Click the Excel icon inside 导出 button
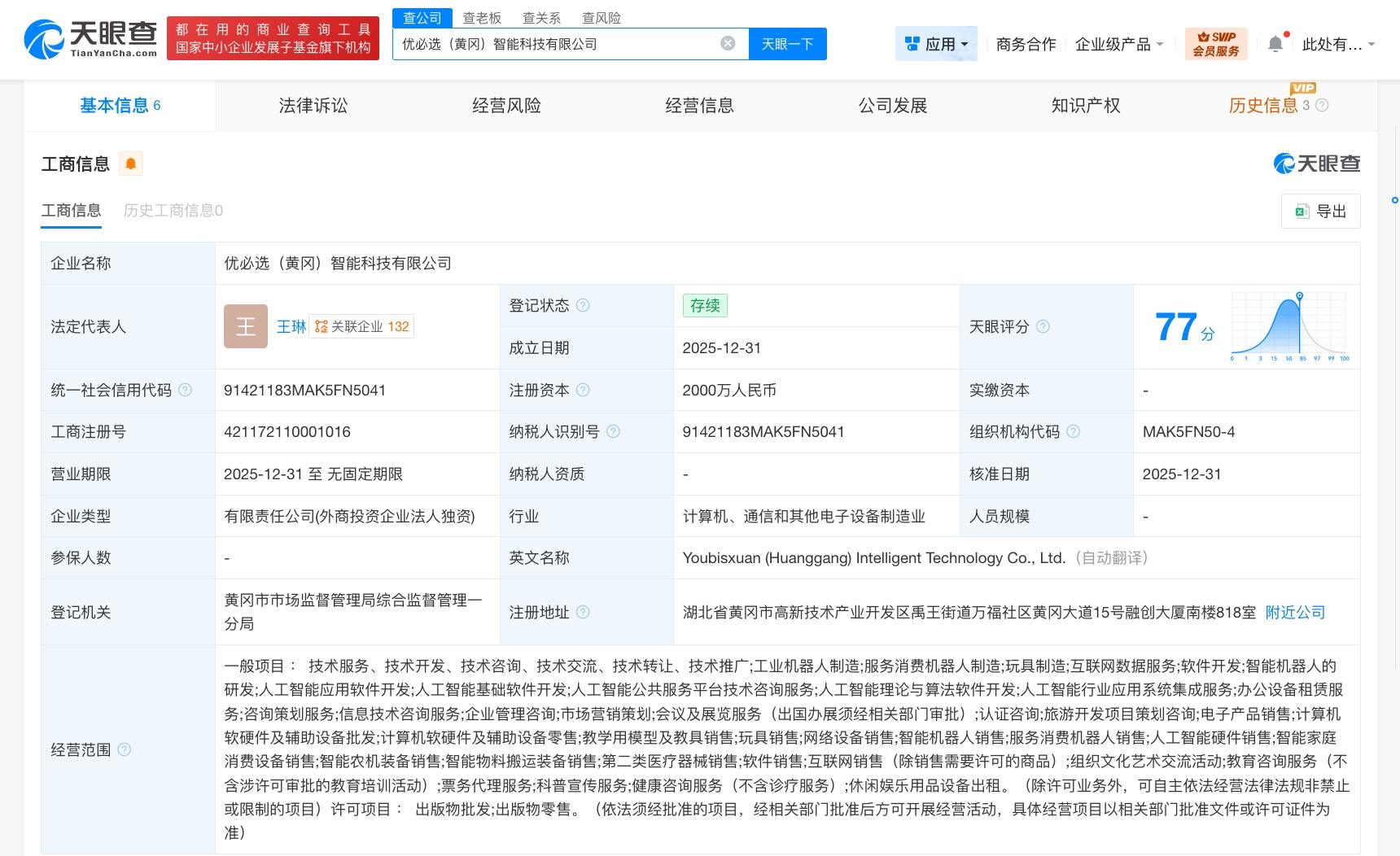 [x=1303, y=211]
